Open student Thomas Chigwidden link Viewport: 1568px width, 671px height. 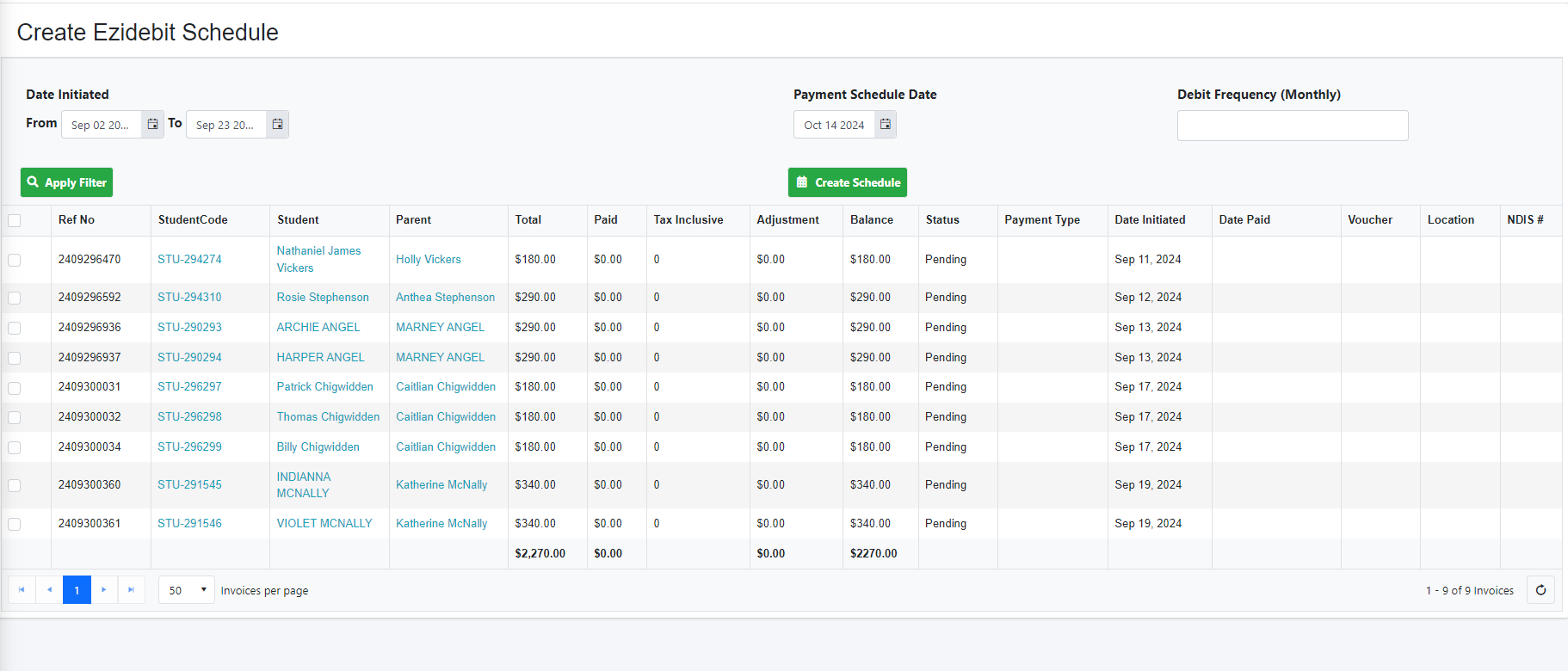(x=328, y=416)
